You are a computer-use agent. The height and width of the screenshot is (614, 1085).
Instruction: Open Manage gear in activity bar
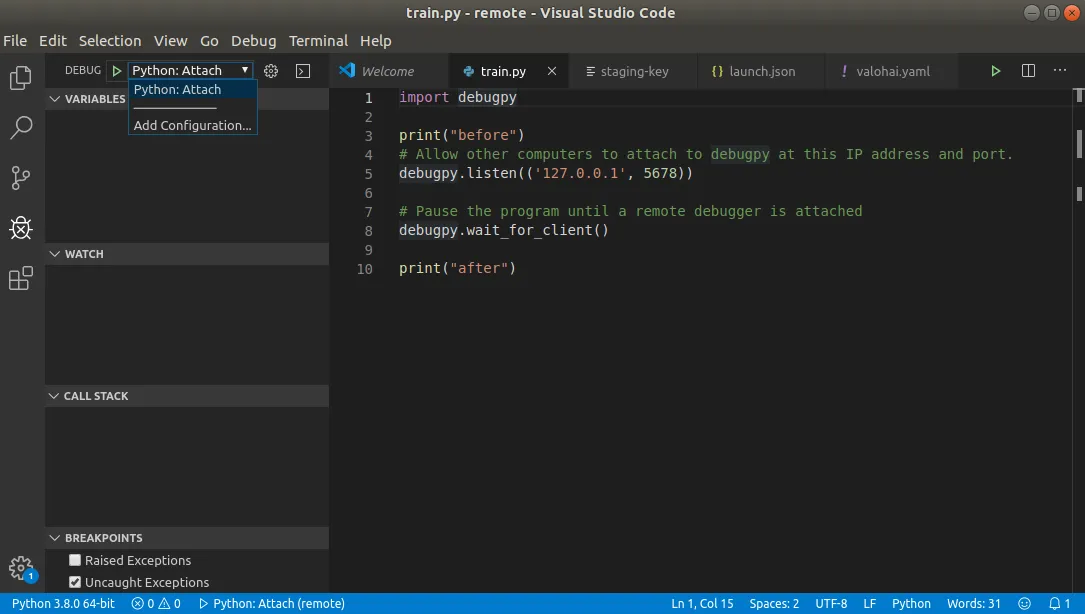pyautogui.click(x=21, y=568)
